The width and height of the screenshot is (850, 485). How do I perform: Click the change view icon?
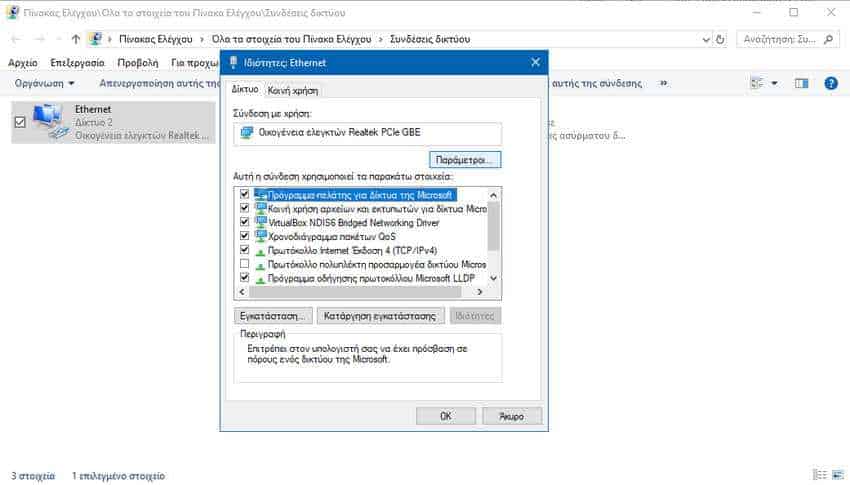pyautogui.click(x=757, y=83)
